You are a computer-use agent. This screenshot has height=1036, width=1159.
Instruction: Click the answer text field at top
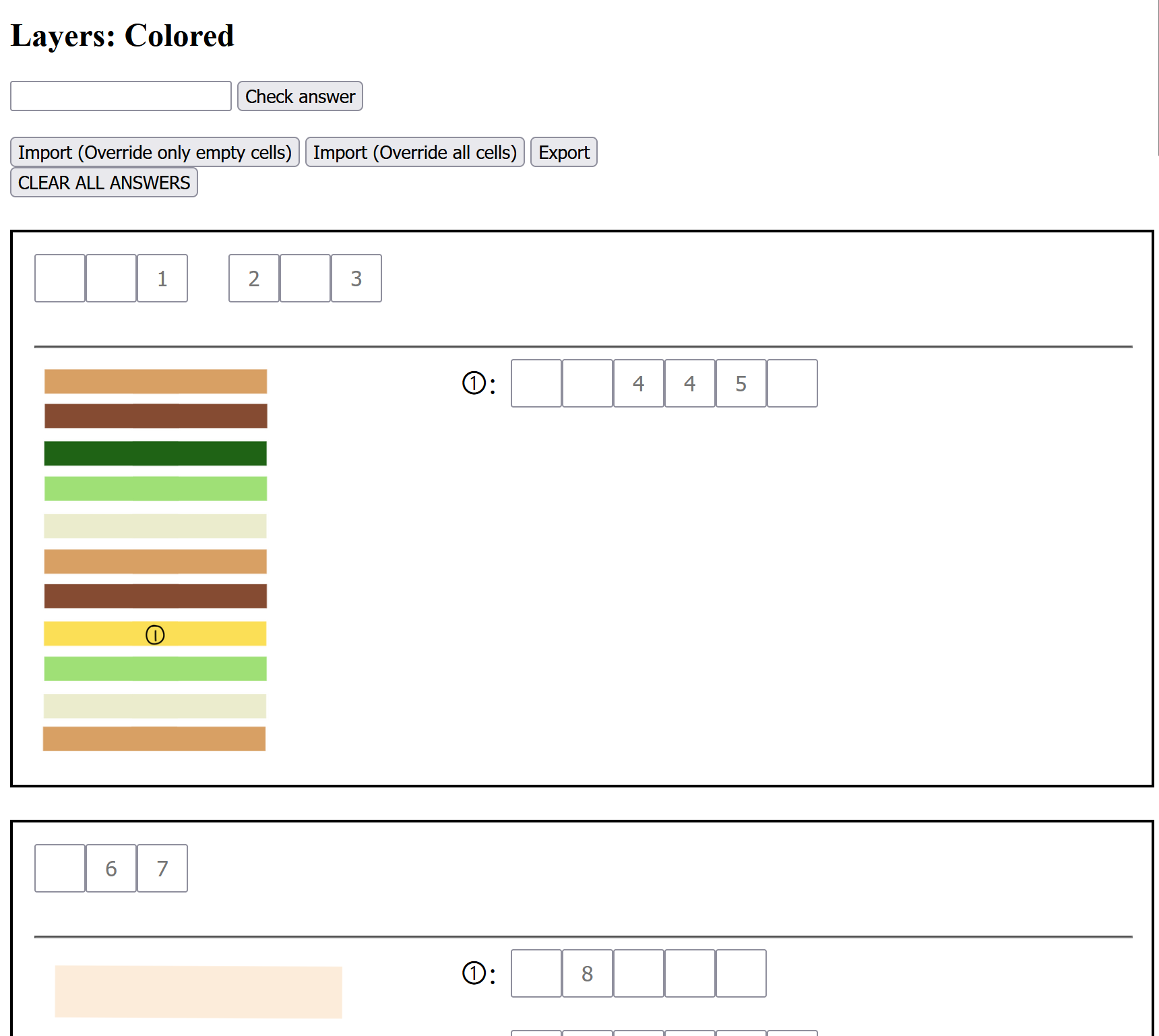(121, 96)
